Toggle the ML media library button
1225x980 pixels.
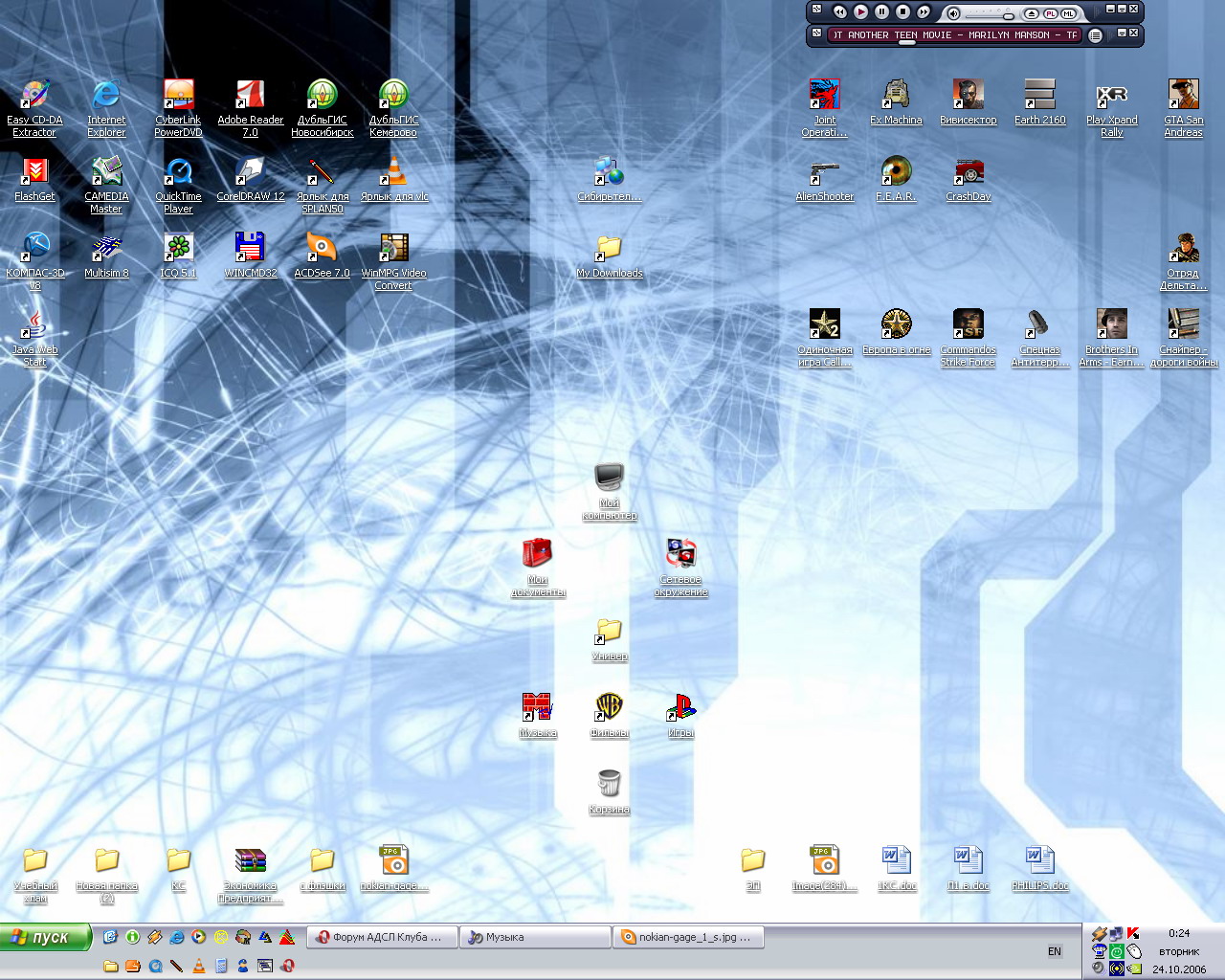(x=1068, y=13)
